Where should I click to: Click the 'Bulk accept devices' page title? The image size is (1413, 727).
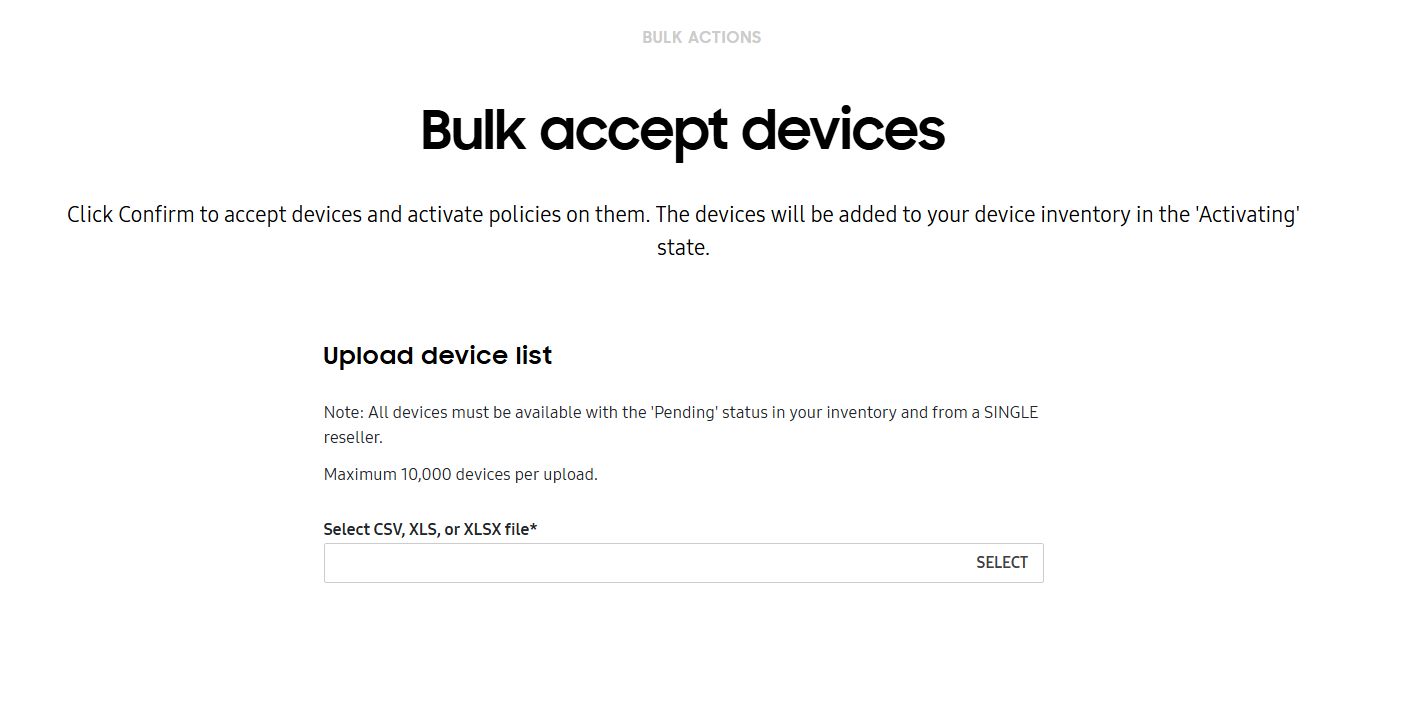683,130
